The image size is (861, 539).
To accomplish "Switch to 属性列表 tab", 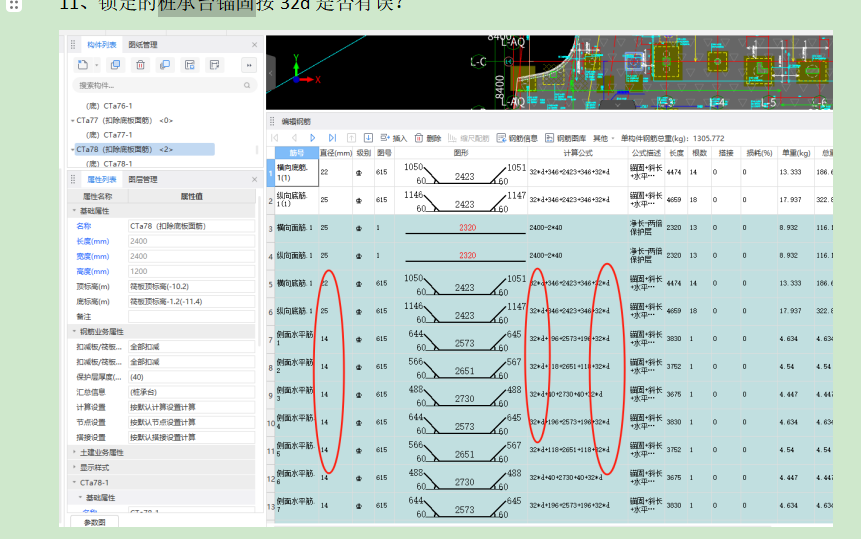I will click(102, 179).
